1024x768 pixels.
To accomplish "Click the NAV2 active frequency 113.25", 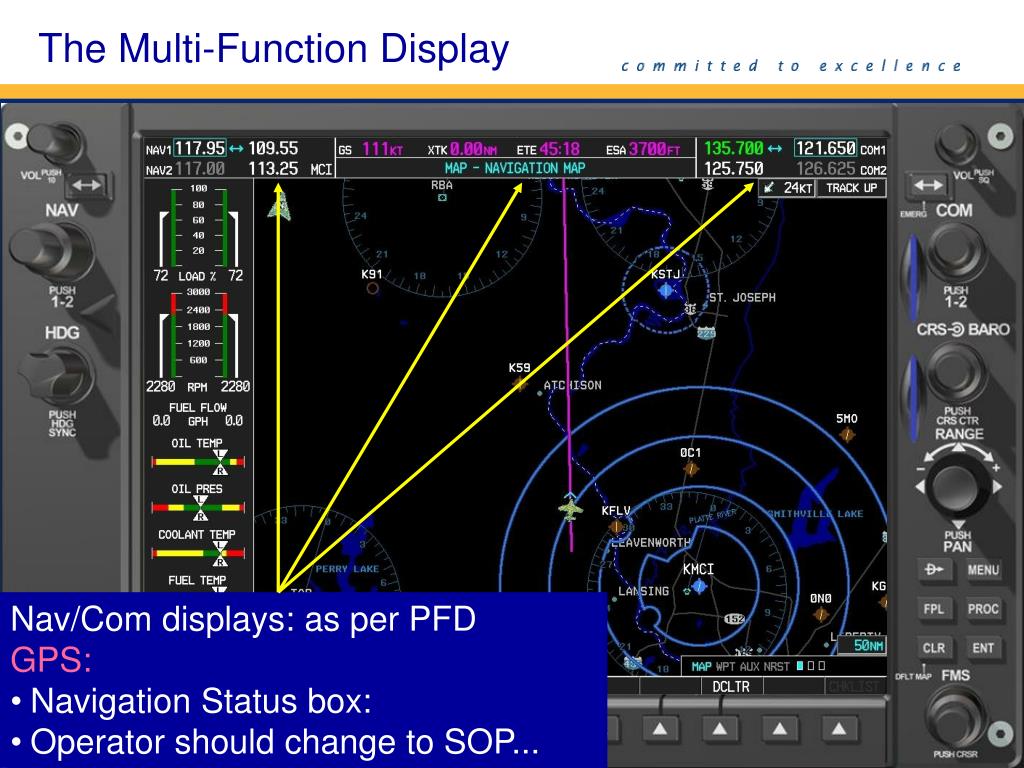I will tap(273, 169).
